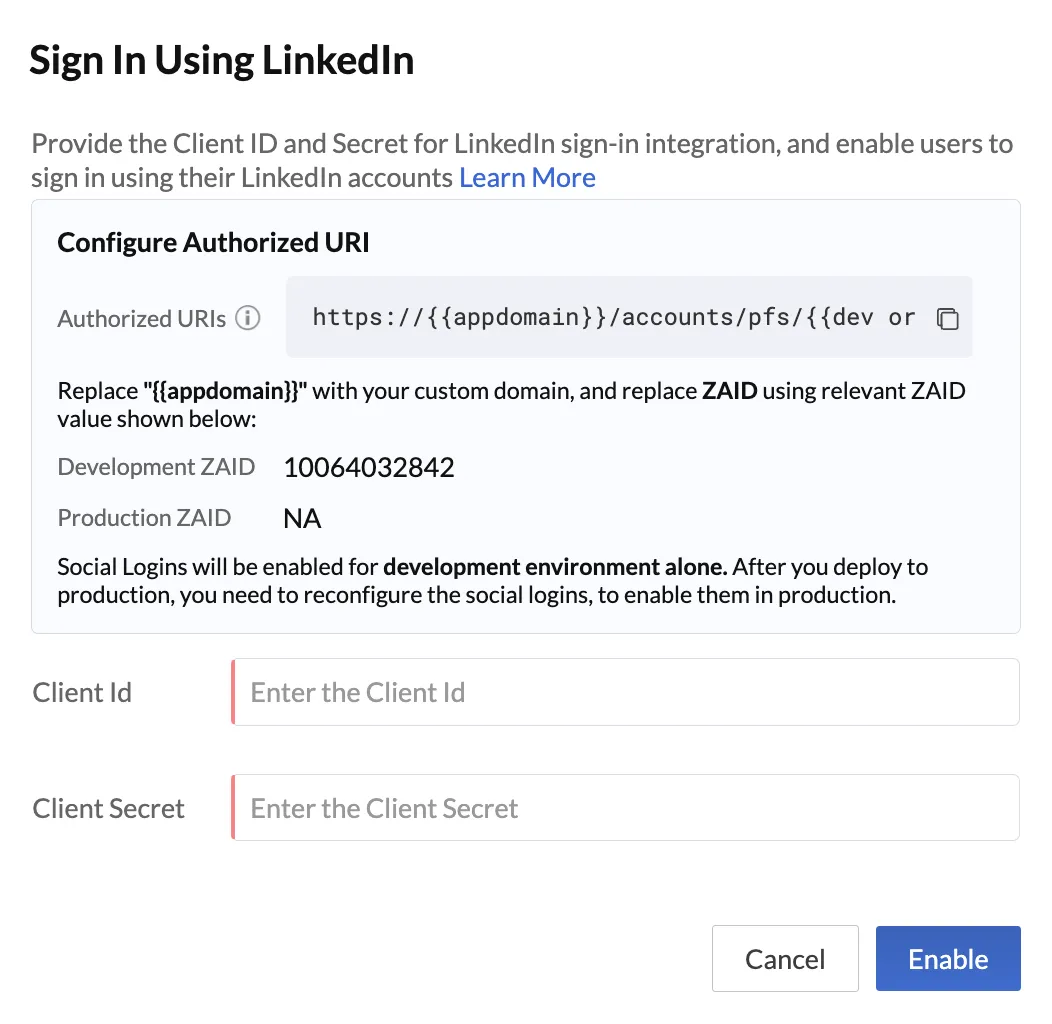The height and width of the screenshot is (1024, 1052).
Task: Click the Production ZAID label
Action: pyautogui.click(x=144, y=517)
